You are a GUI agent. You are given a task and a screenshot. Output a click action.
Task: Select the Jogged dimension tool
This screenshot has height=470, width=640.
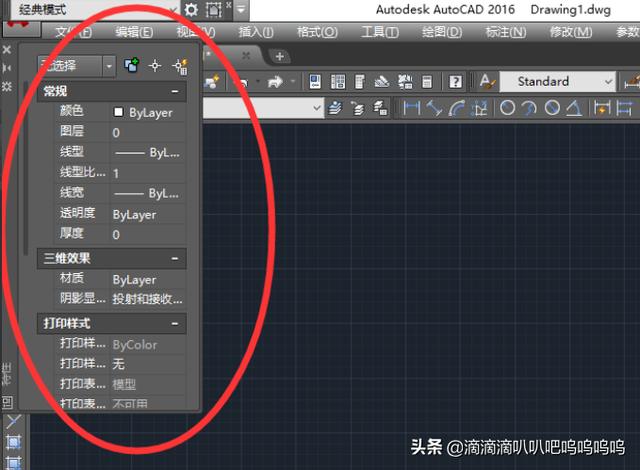[530, 108]
